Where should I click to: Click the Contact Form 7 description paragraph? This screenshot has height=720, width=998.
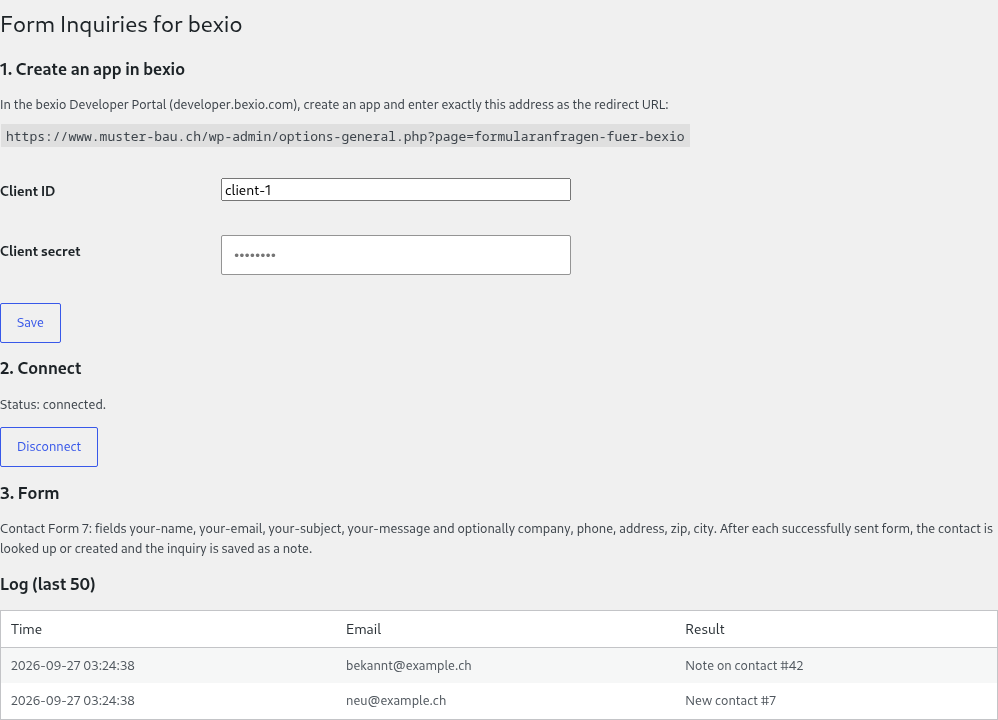click(496, 539)
